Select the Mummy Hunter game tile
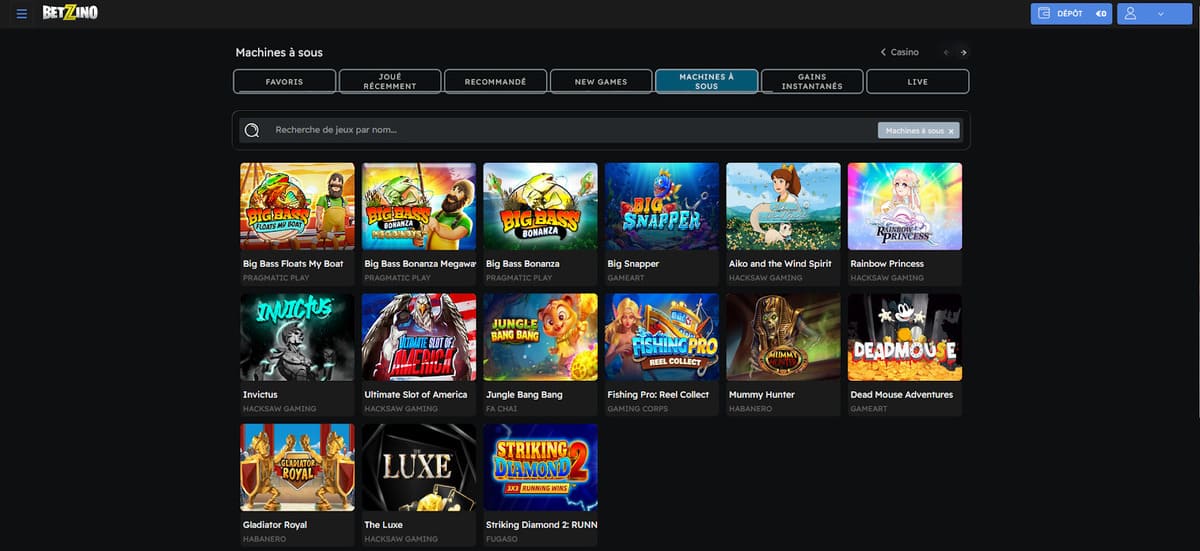Screen dimensions: 1200x551 point(783,337)
